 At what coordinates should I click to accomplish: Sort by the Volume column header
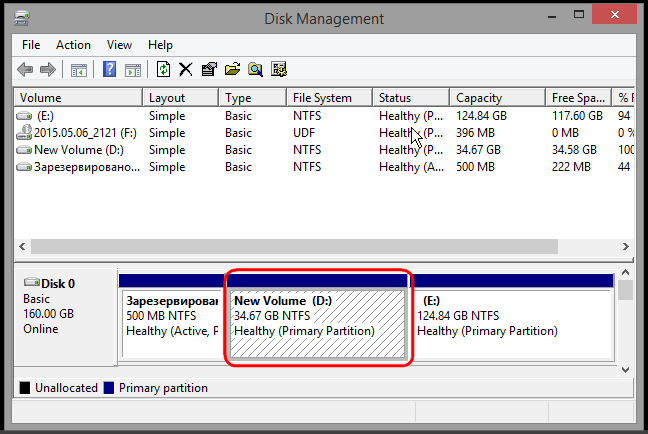point(79,98)
